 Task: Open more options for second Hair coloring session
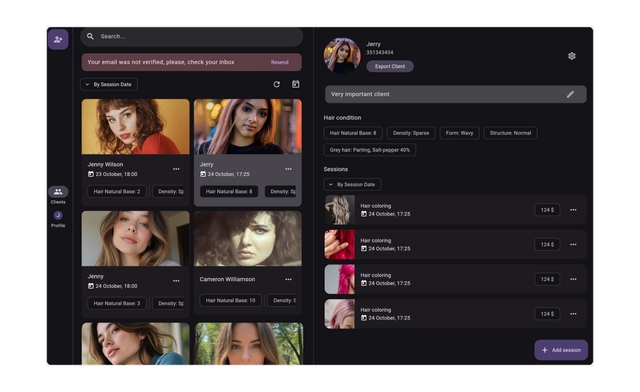573,245
